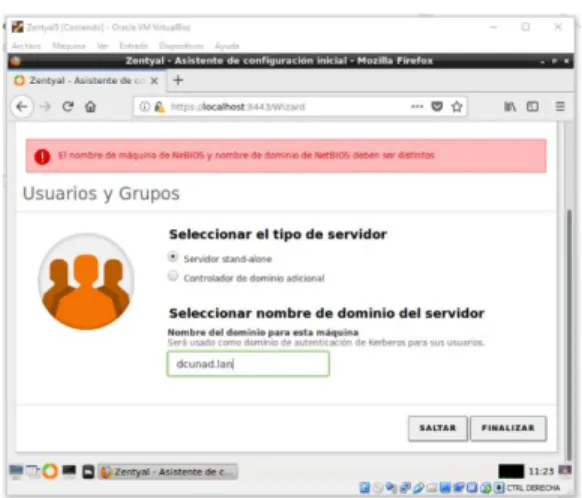
Task: Click the CTRL DERECHA host key indicator
Action: click(x=533, y=488)
